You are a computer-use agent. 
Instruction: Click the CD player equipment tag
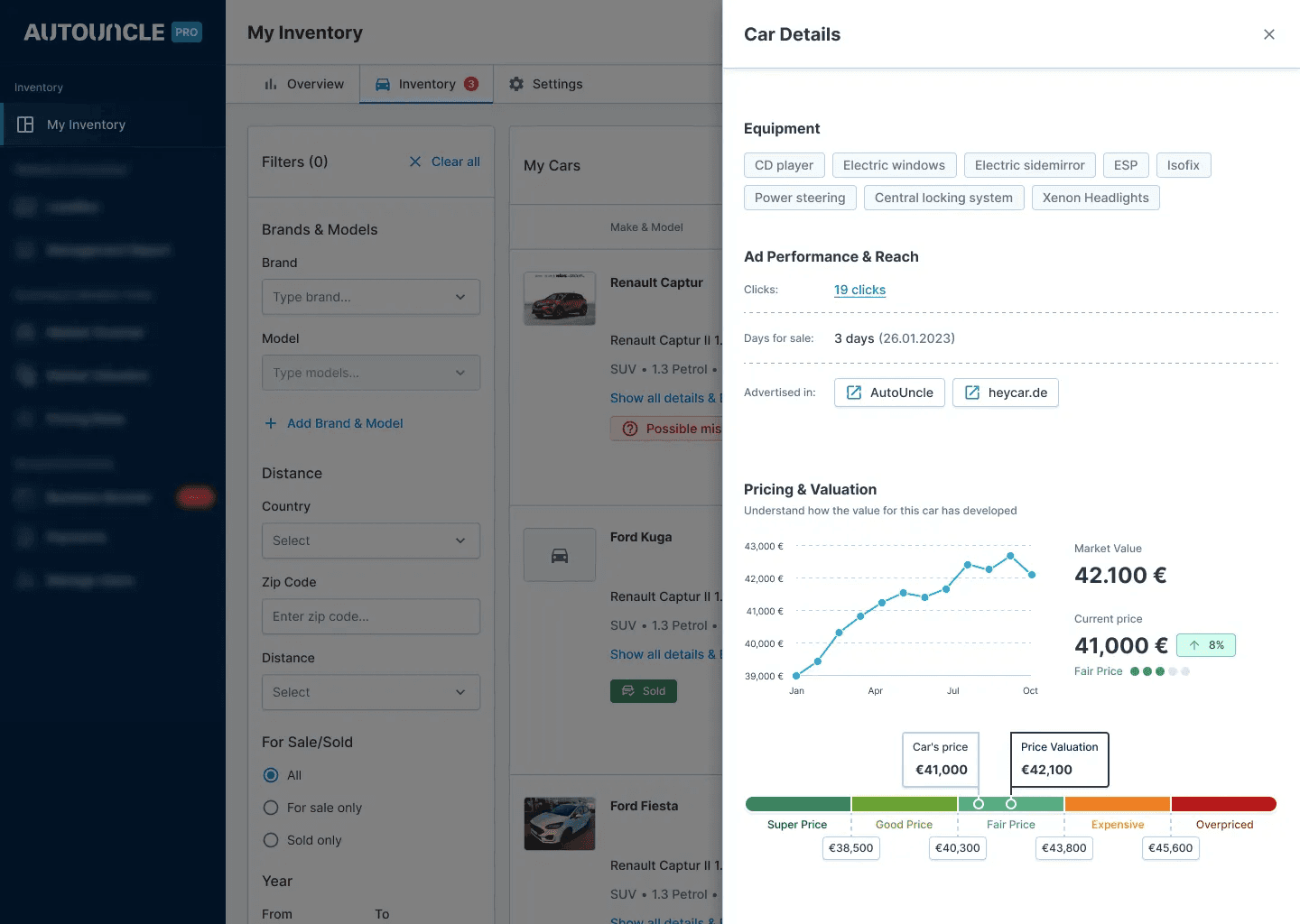(784, 165)
